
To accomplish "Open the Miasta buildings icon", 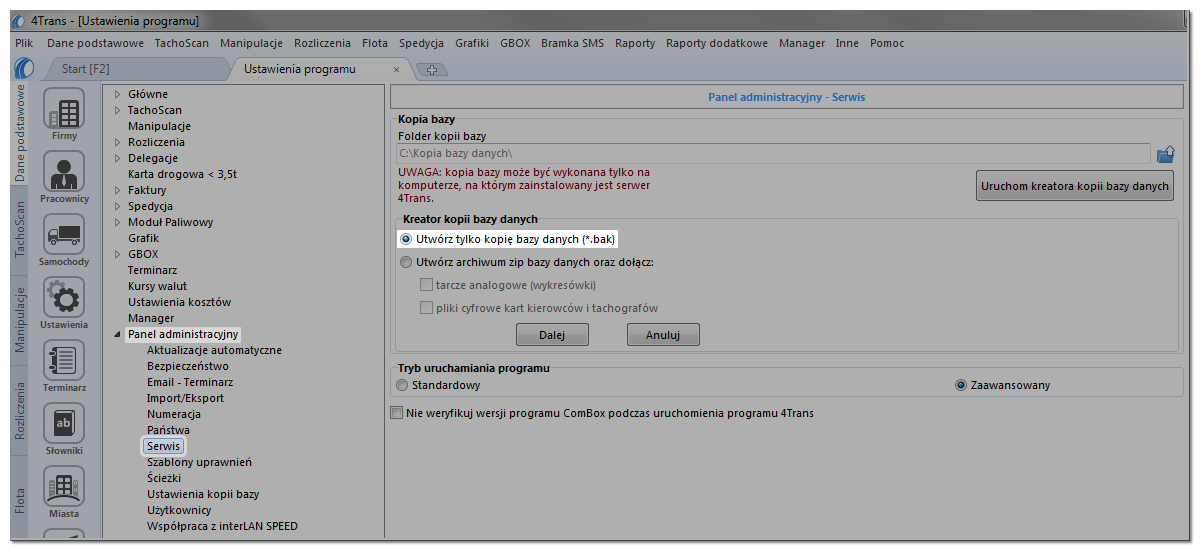I will 64,488.
